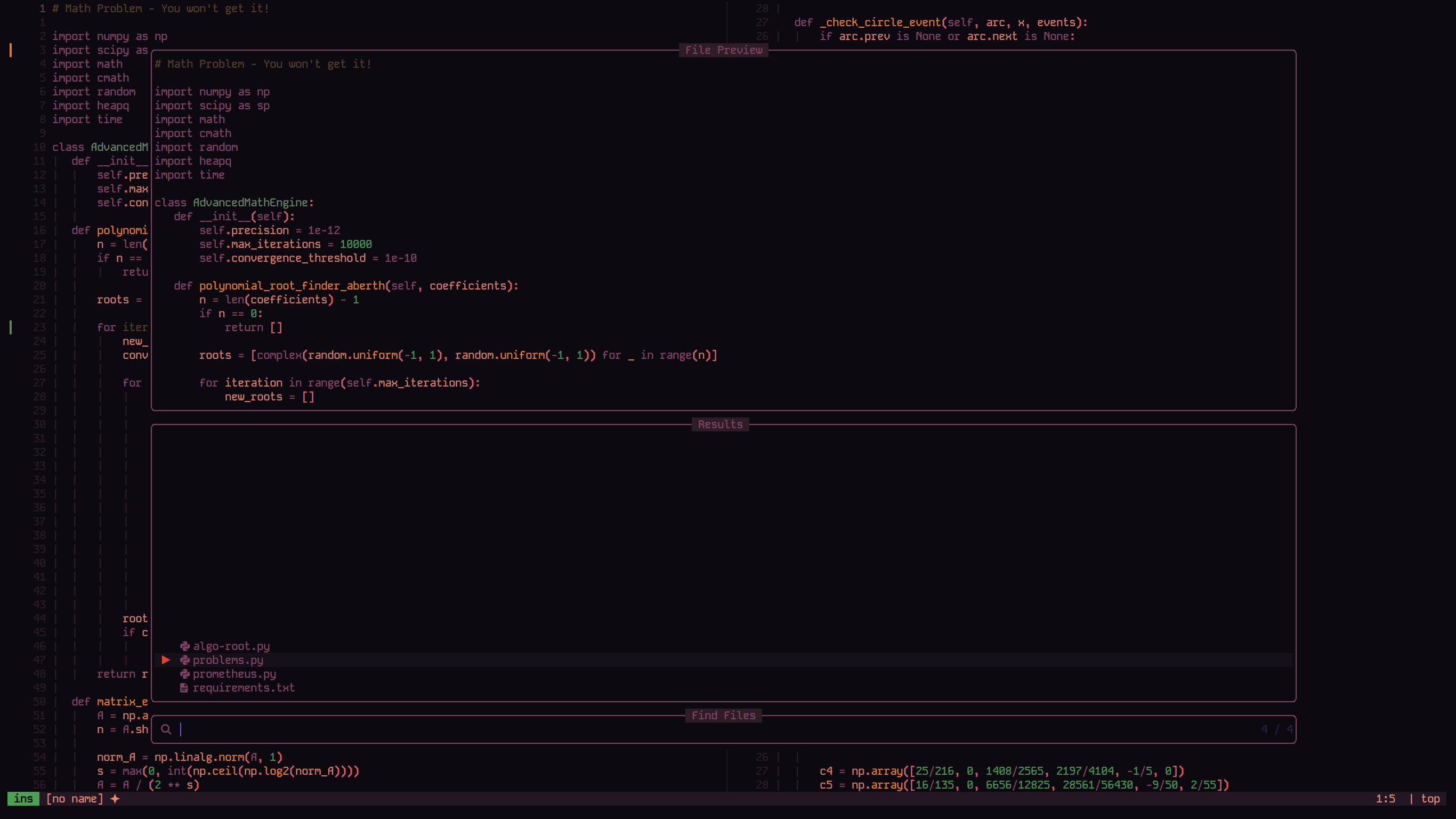Click the 'for iteration in range' preview line
Image resolution: width=1456 pixels, height=819 pixels.
point(339,383)
